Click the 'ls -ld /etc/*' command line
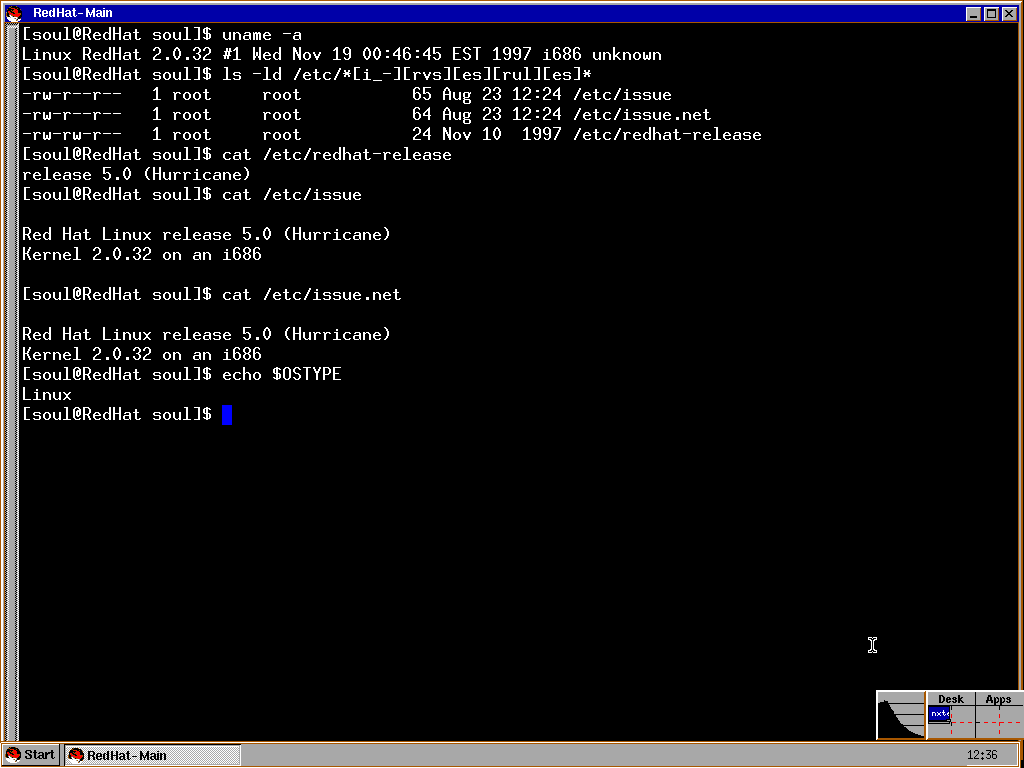1024x768 pixels. pyautogui.click(x=307, y=75)
